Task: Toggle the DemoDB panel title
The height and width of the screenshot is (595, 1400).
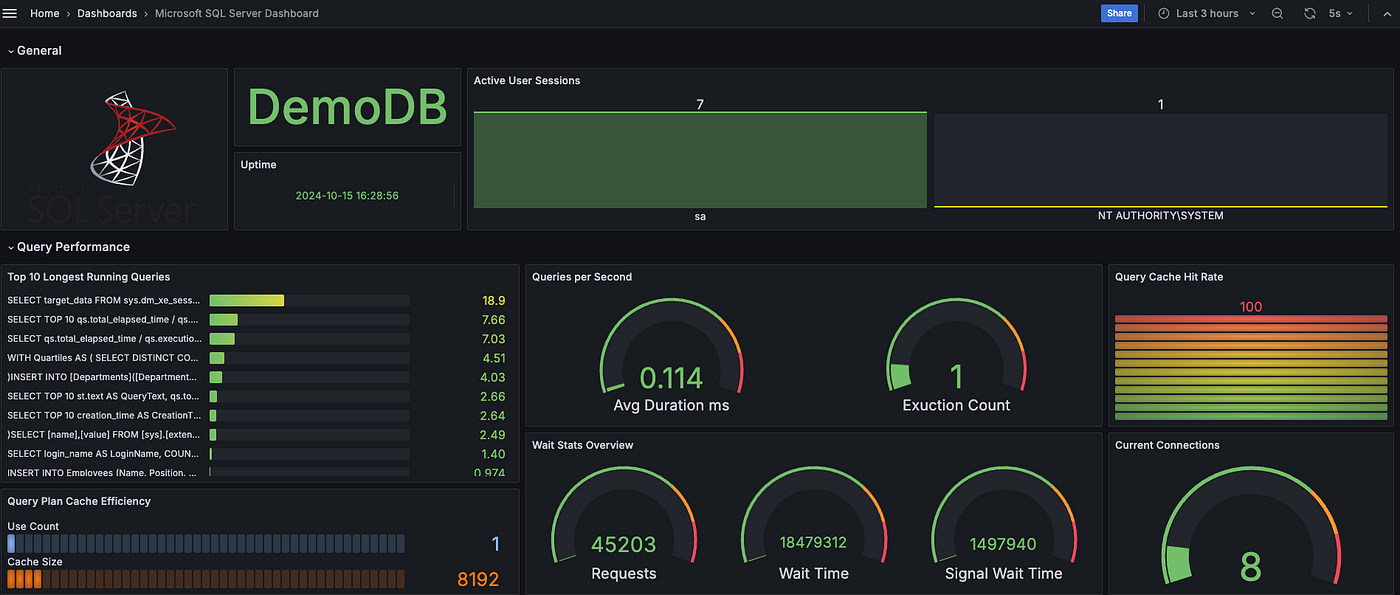Action: [x=347, y=107]
